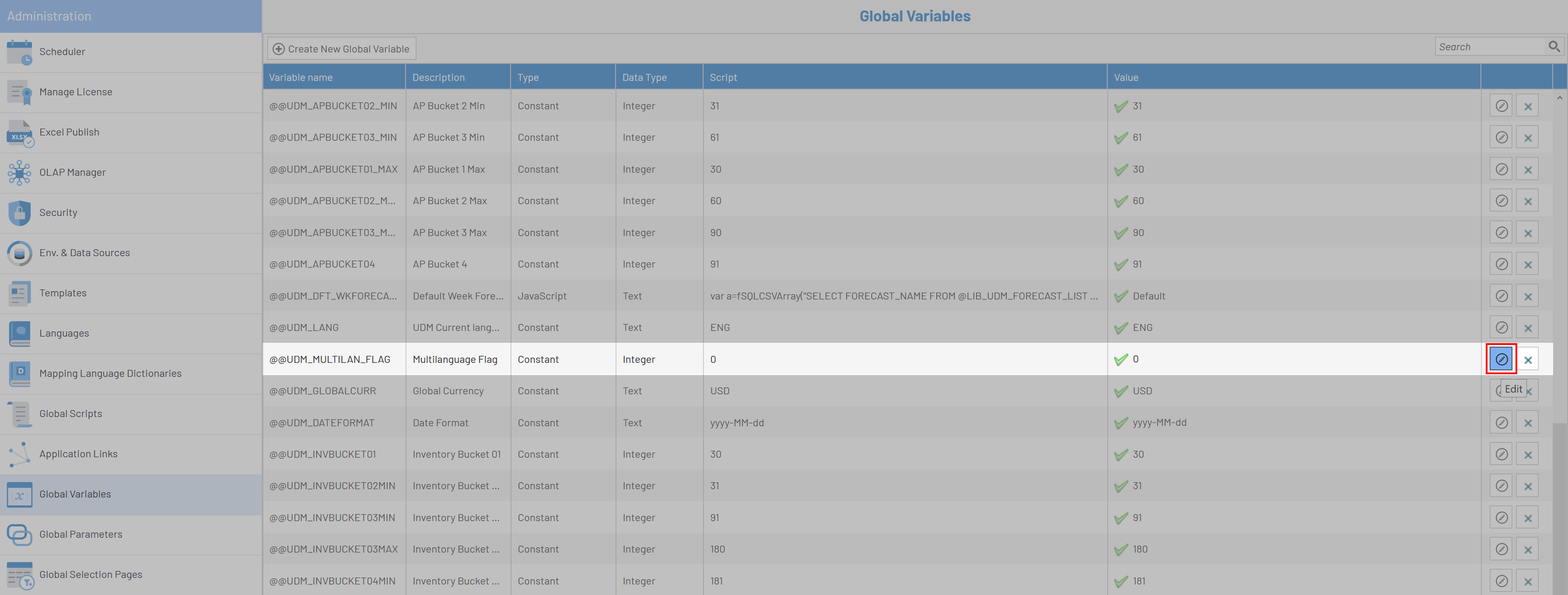Open OLAP Manager section
Viewport: 1568px width, 595px height.
pos(72,172)
